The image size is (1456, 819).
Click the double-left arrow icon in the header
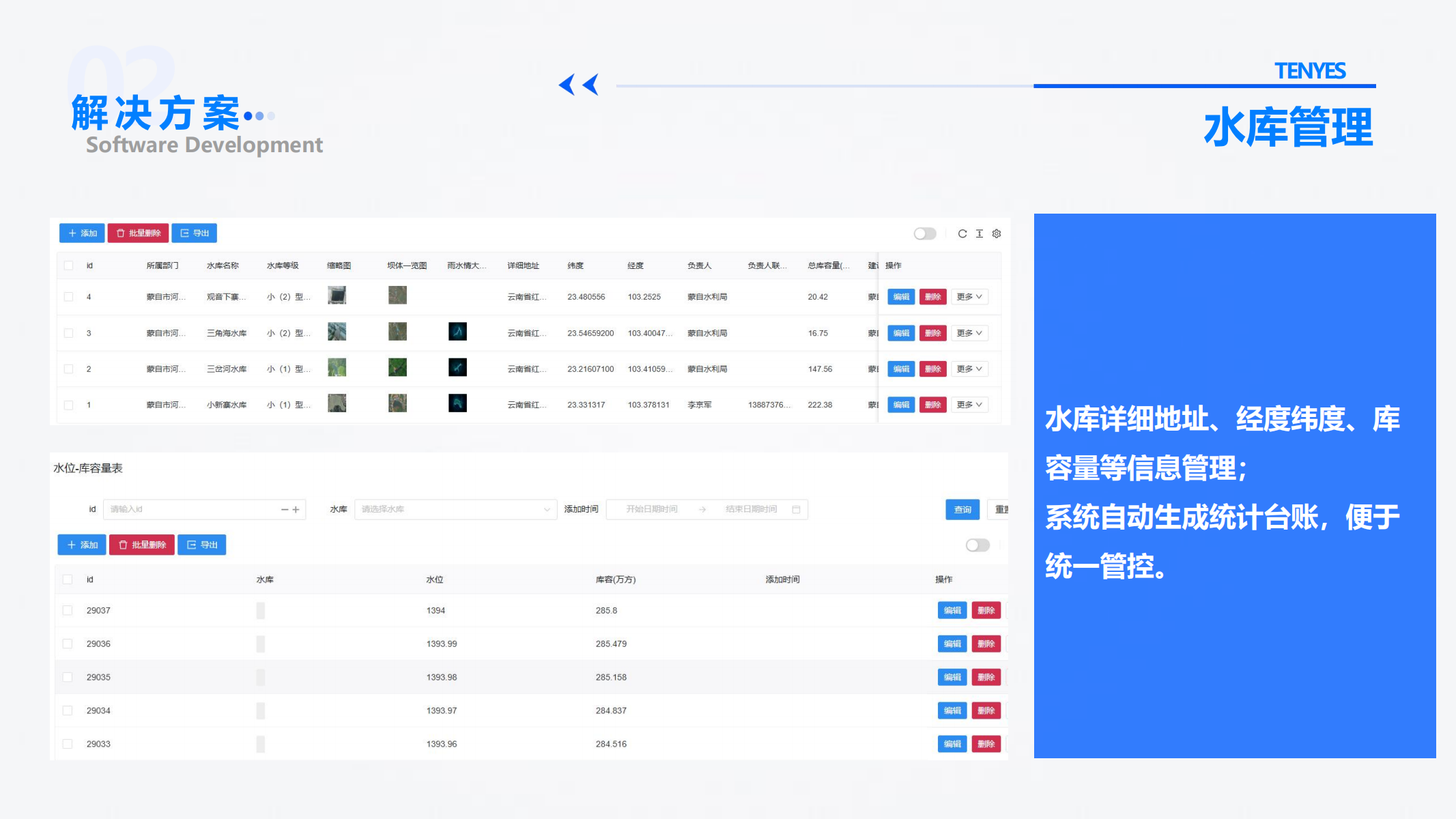(578, 85)
